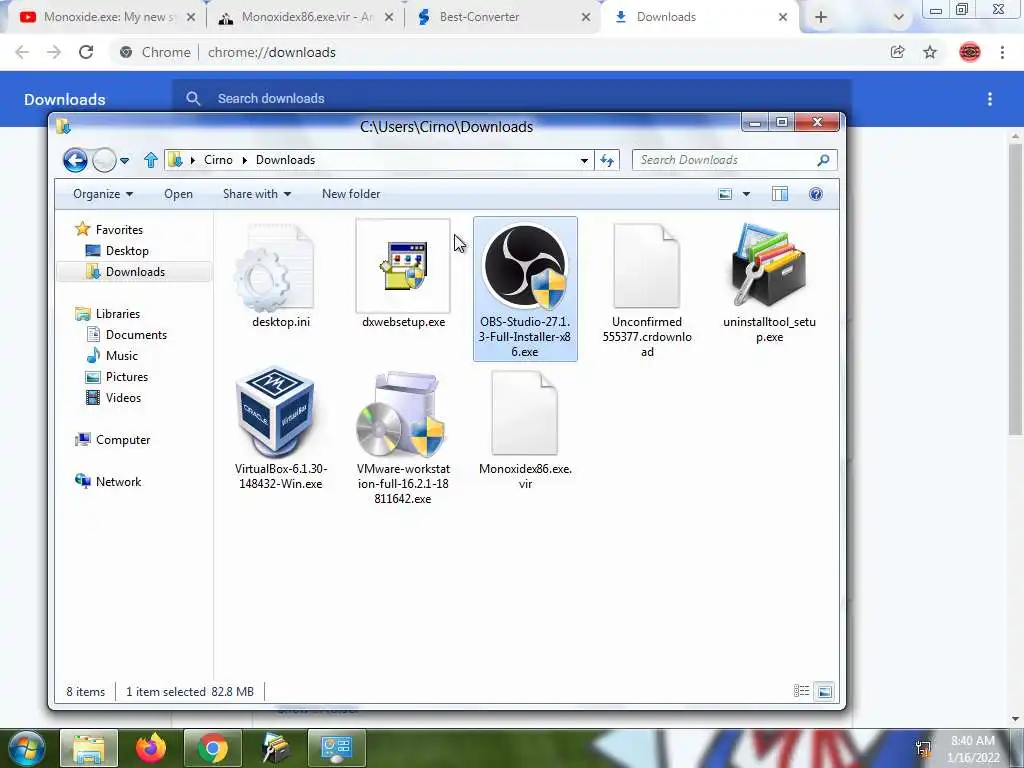Open the Libraries node
1024x768 pixels.
tap(118, 313)
